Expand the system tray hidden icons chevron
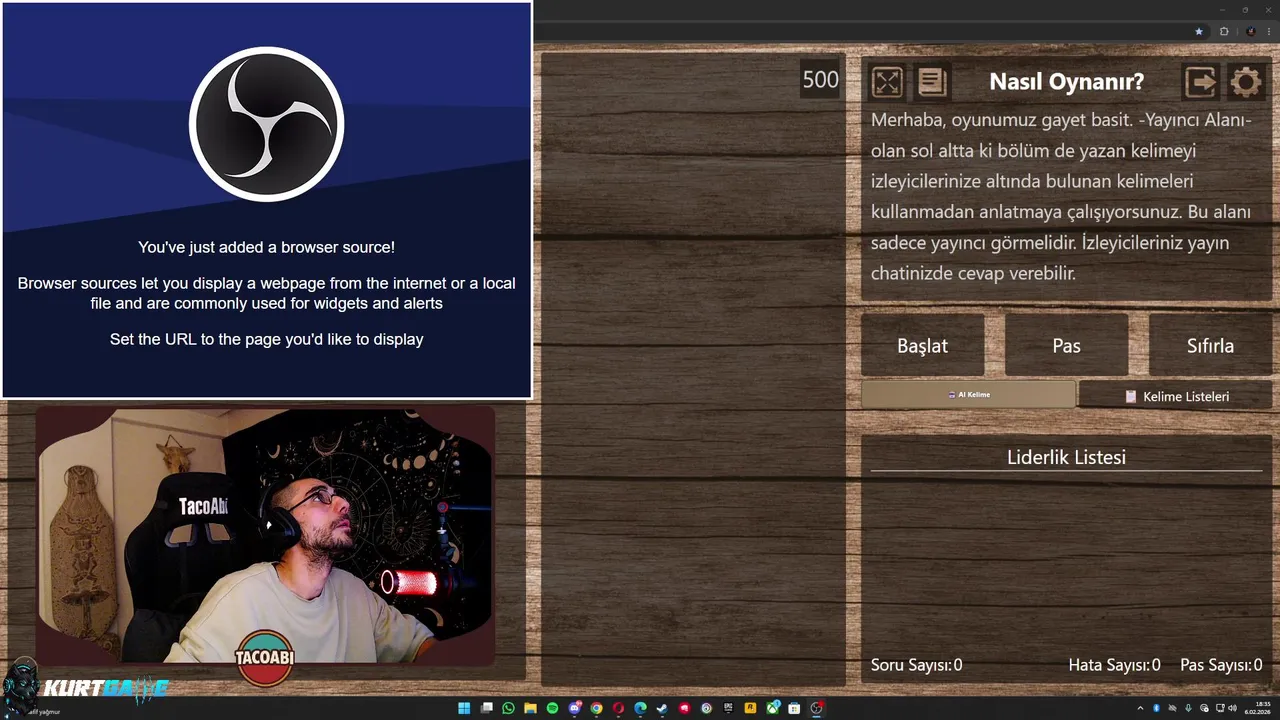1280x720 pixels. pyautogui.click(x=1140, y=708)
